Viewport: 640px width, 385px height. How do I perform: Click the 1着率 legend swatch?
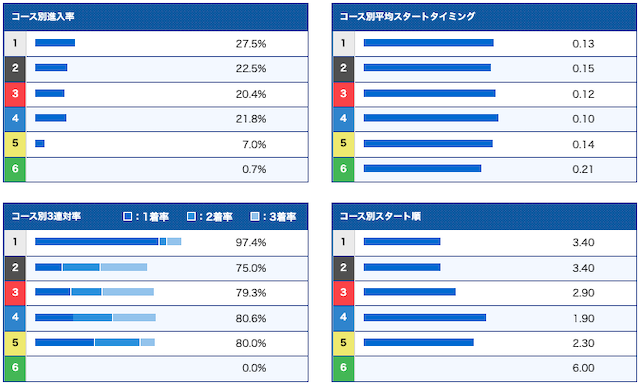[x=127, y=216]
